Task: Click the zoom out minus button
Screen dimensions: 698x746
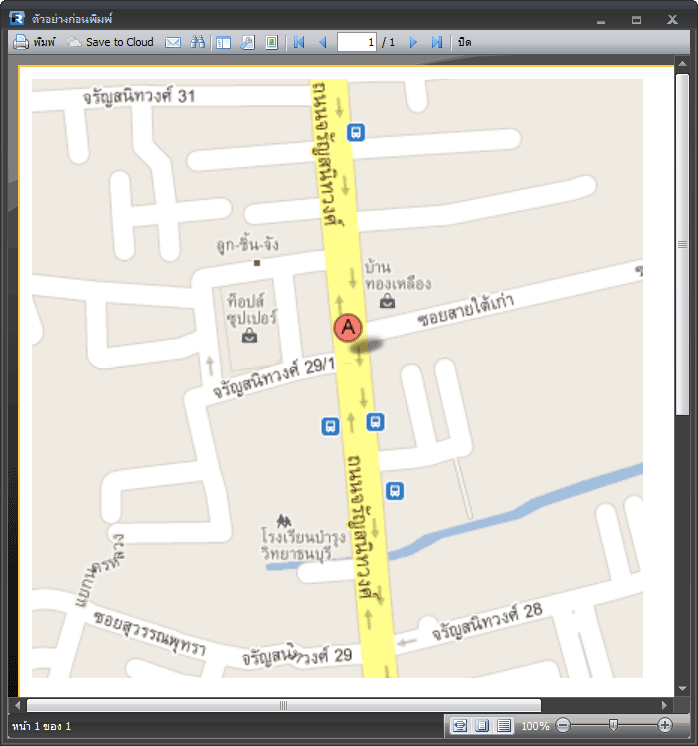Action: [x=564, y=725]
